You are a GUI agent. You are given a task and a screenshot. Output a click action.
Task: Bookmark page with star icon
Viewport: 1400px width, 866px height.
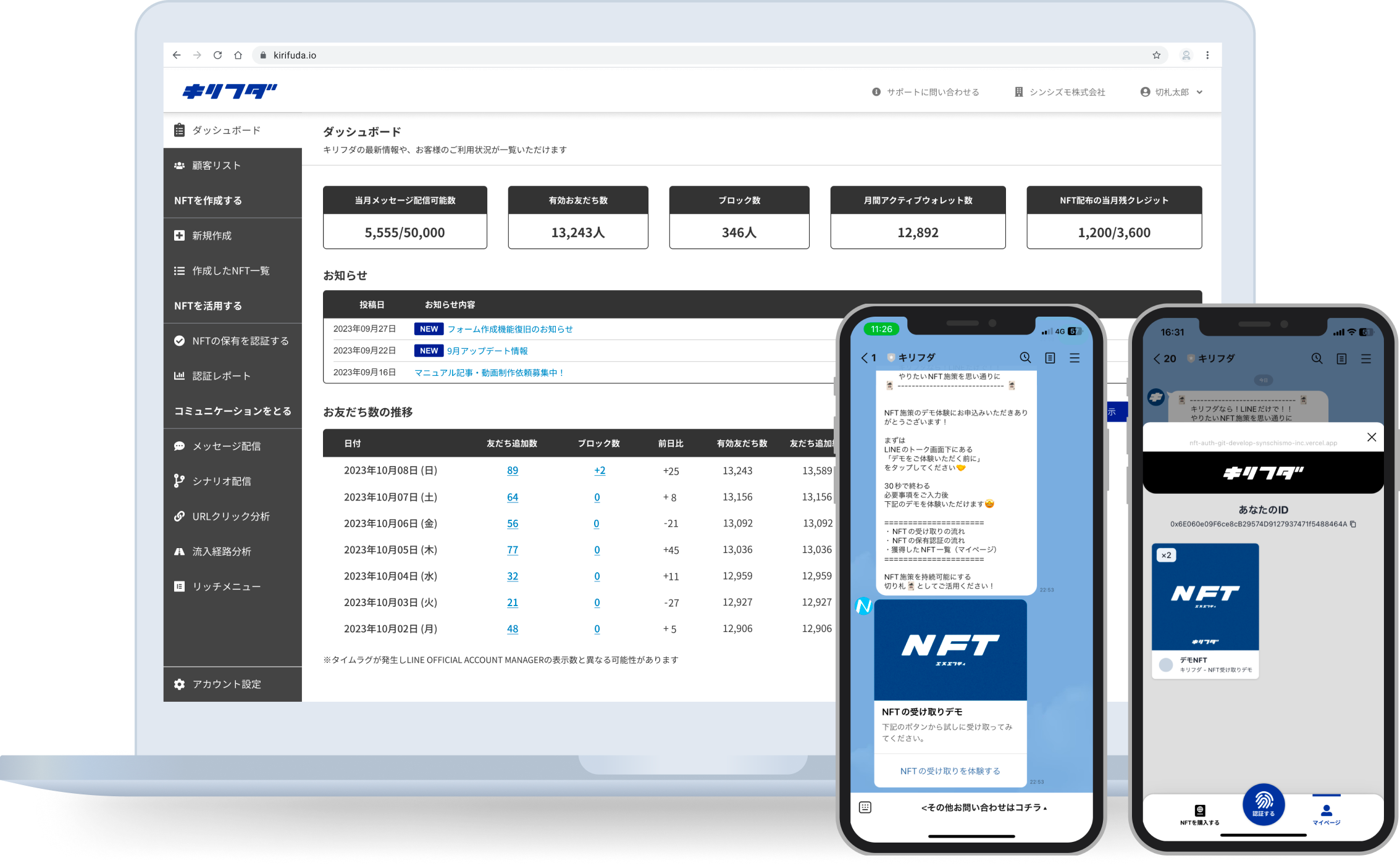[x=1156, y=55]
